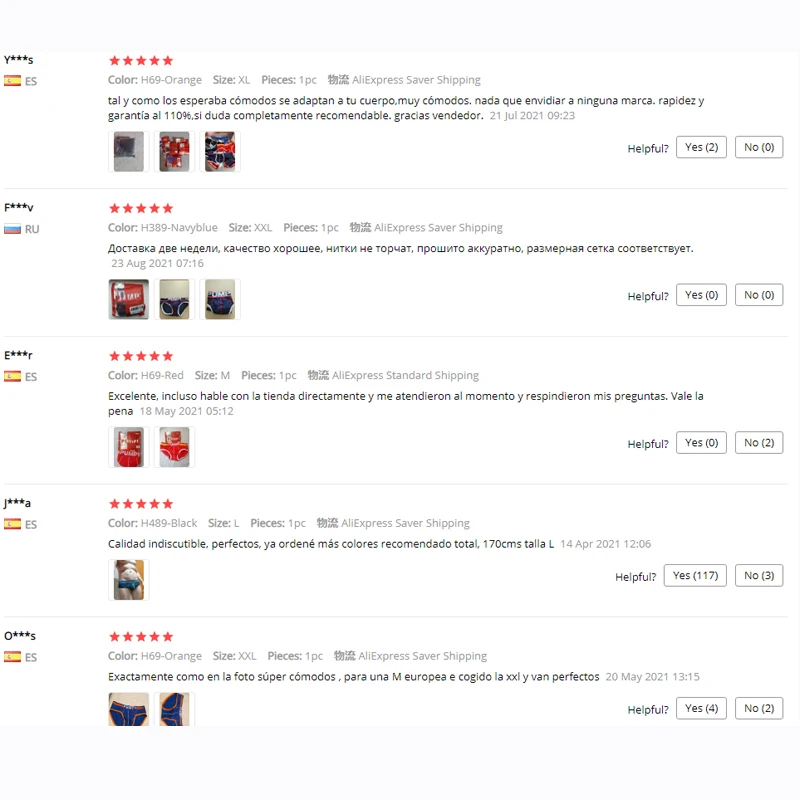
Task: Click Spain flag icon beside Y***s
Action: click(12, 81)
